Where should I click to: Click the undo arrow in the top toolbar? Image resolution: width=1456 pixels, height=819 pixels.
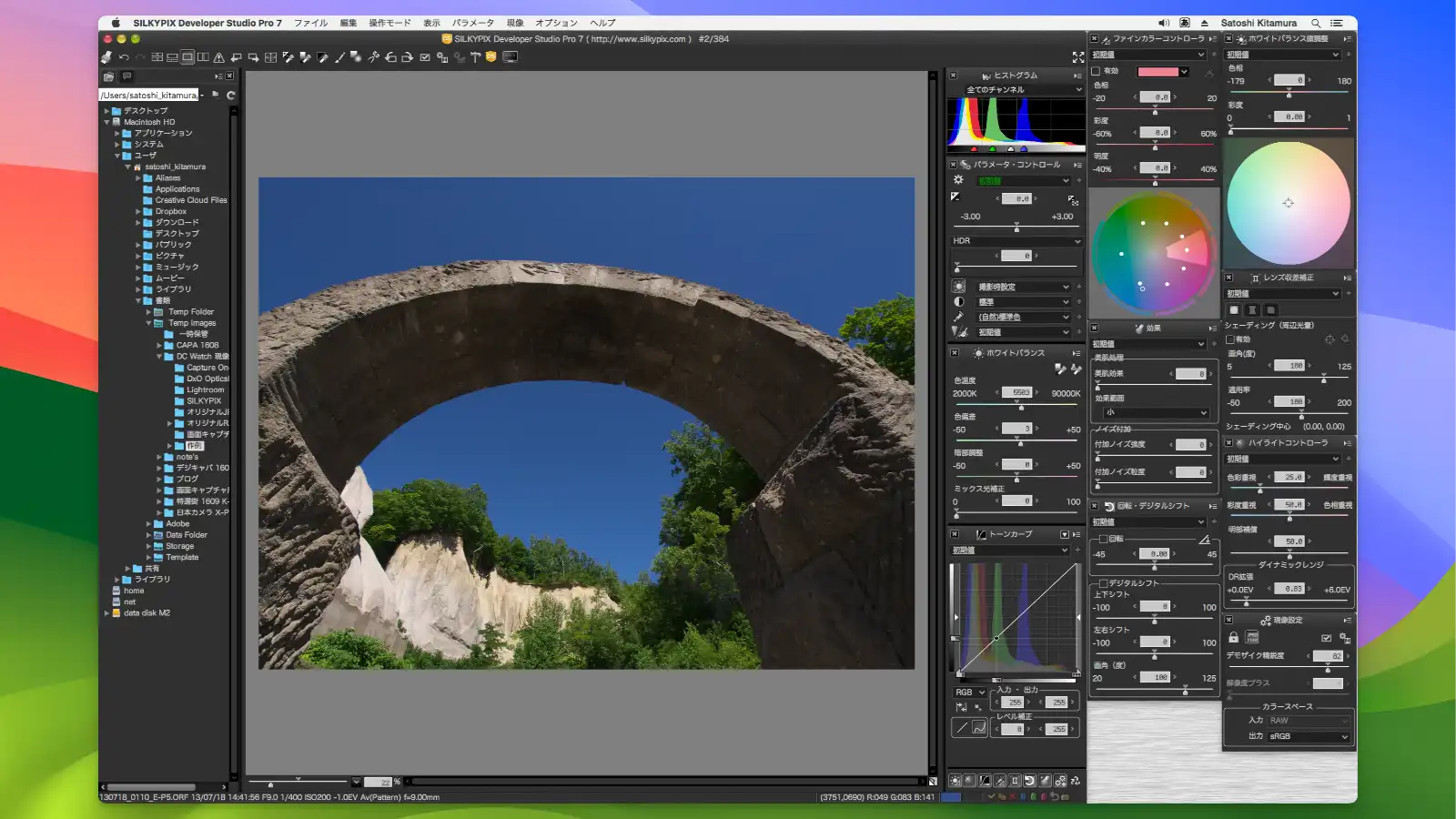[x=125, y=57]
